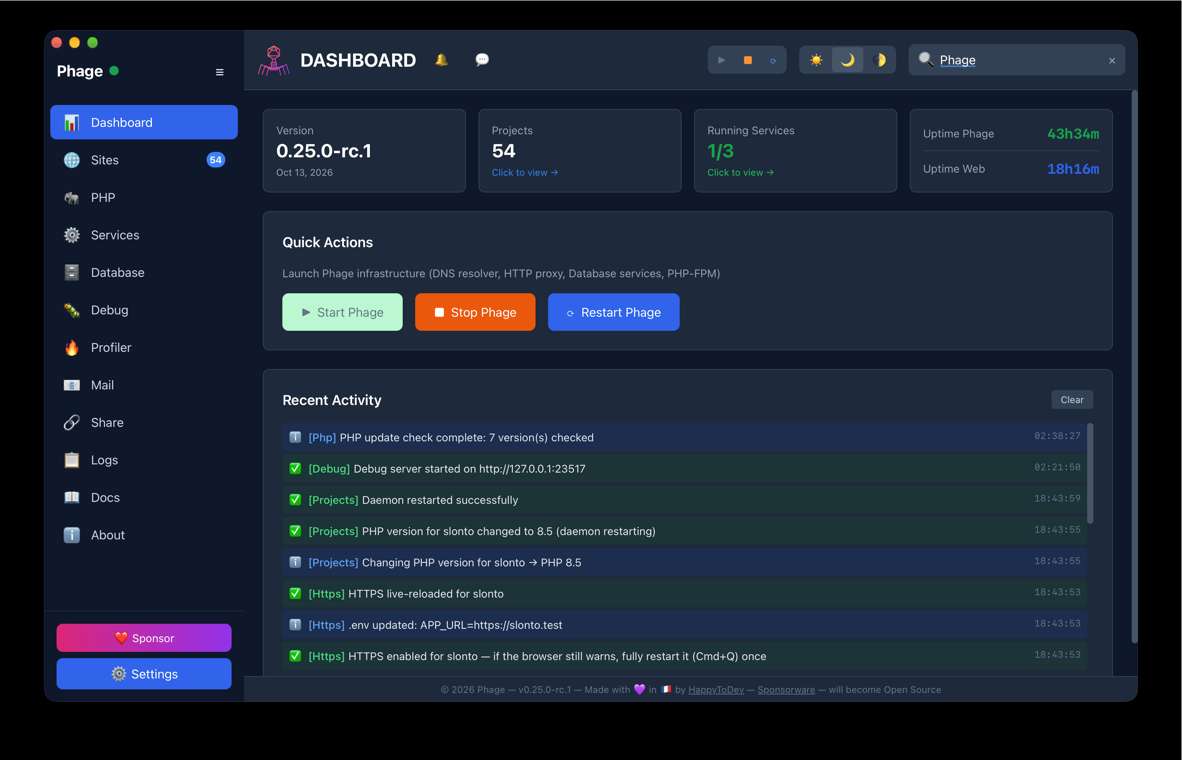Click 'Click to view' under Projects
Image resolution: width=1182 pixels, height=760 pixels.
click(525, 173)
